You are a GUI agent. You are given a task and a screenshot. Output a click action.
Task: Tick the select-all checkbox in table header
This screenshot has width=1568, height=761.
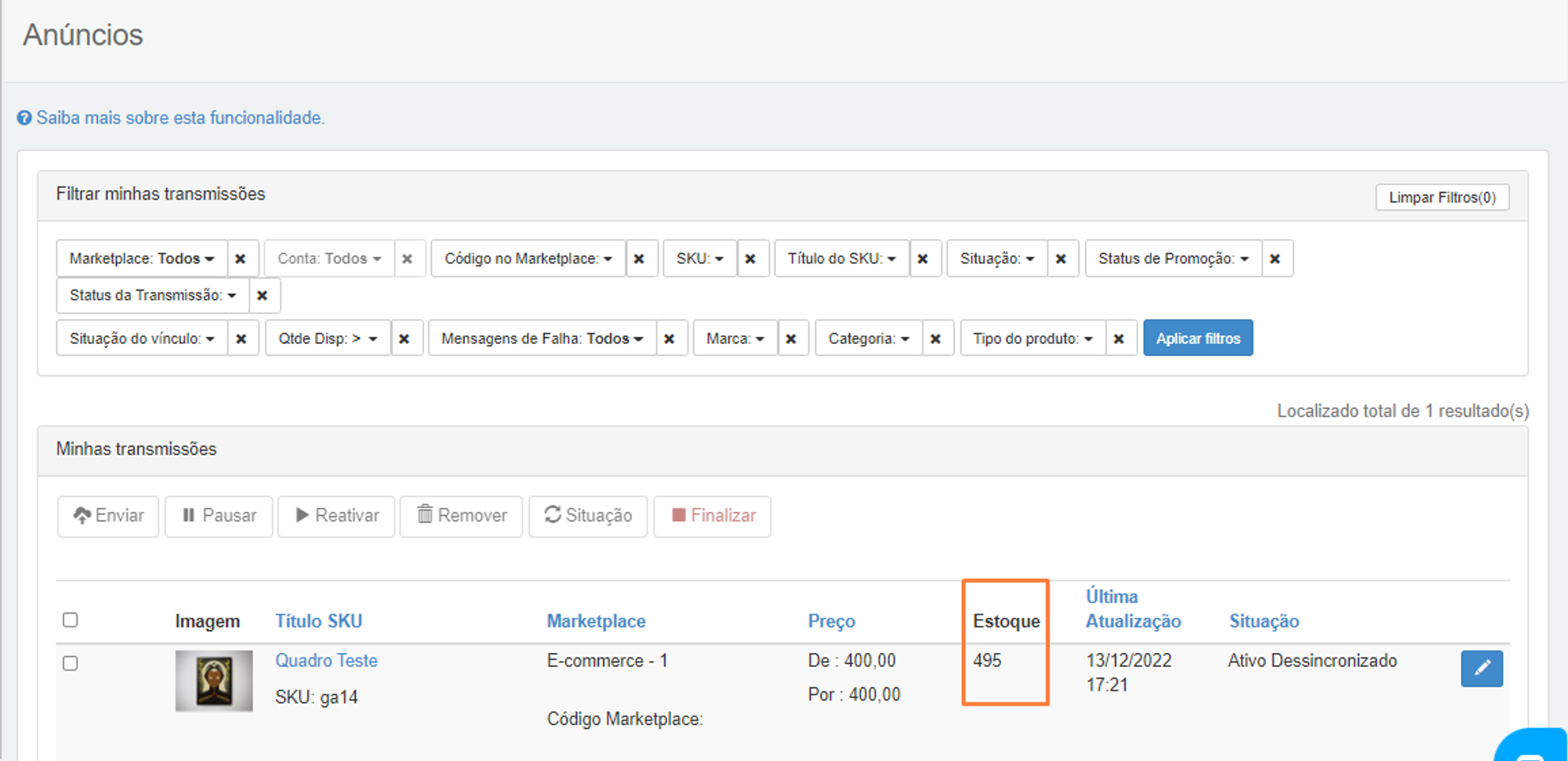click(71, 620)
